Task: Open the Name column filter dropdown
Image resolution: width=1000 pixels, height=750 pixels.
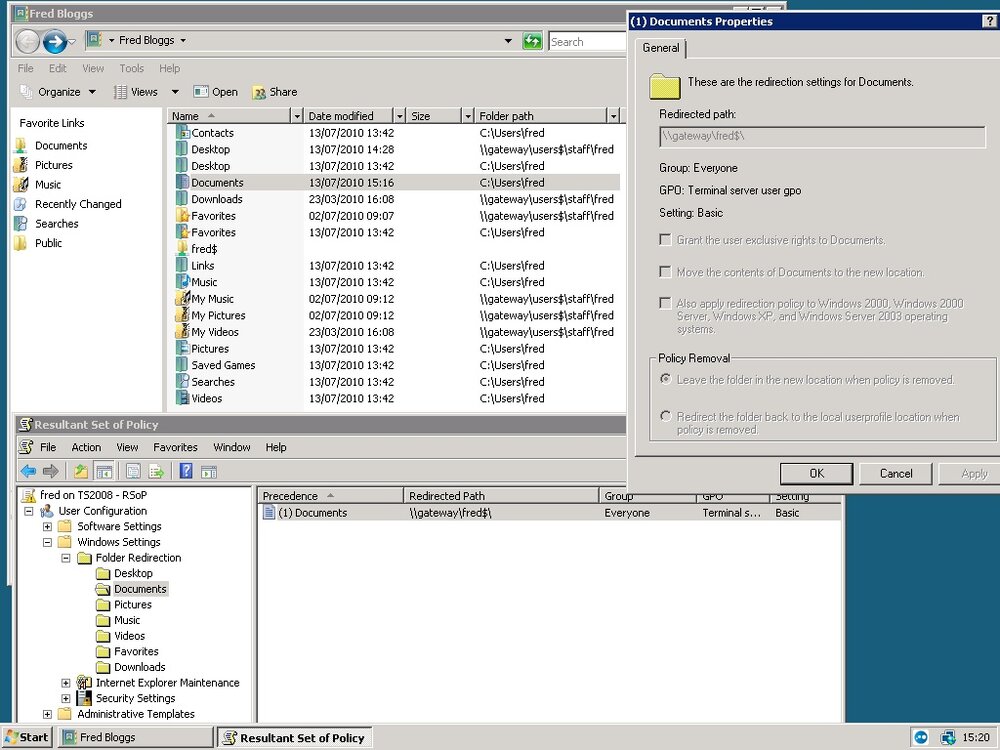Action: pos(297,116)
